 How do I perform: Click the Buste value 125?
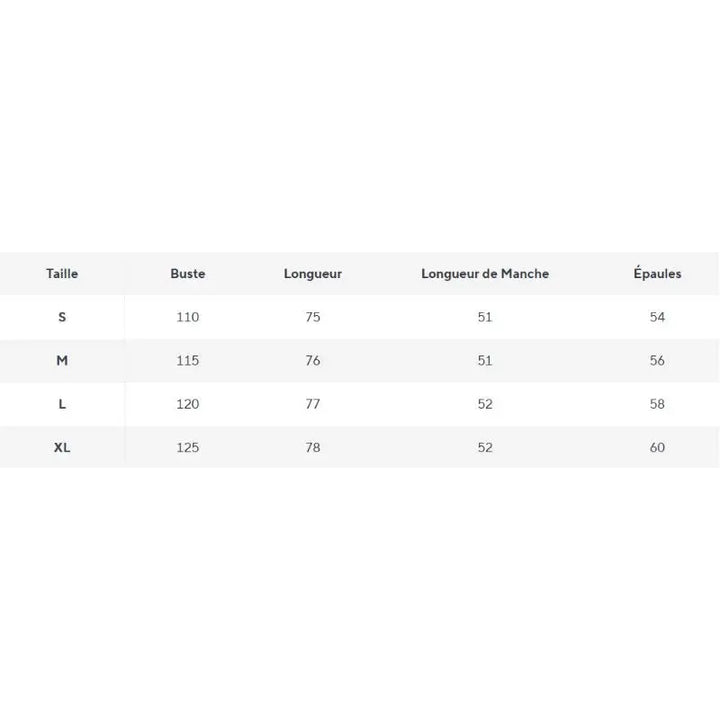[x=188, y=447]
